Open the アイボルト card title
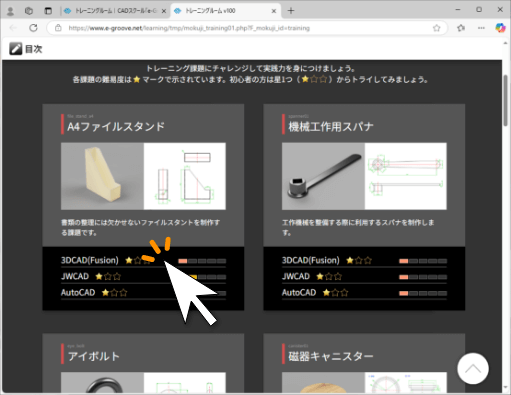The height and width of the screenshot is (395, 511). (x=94, y=356)
